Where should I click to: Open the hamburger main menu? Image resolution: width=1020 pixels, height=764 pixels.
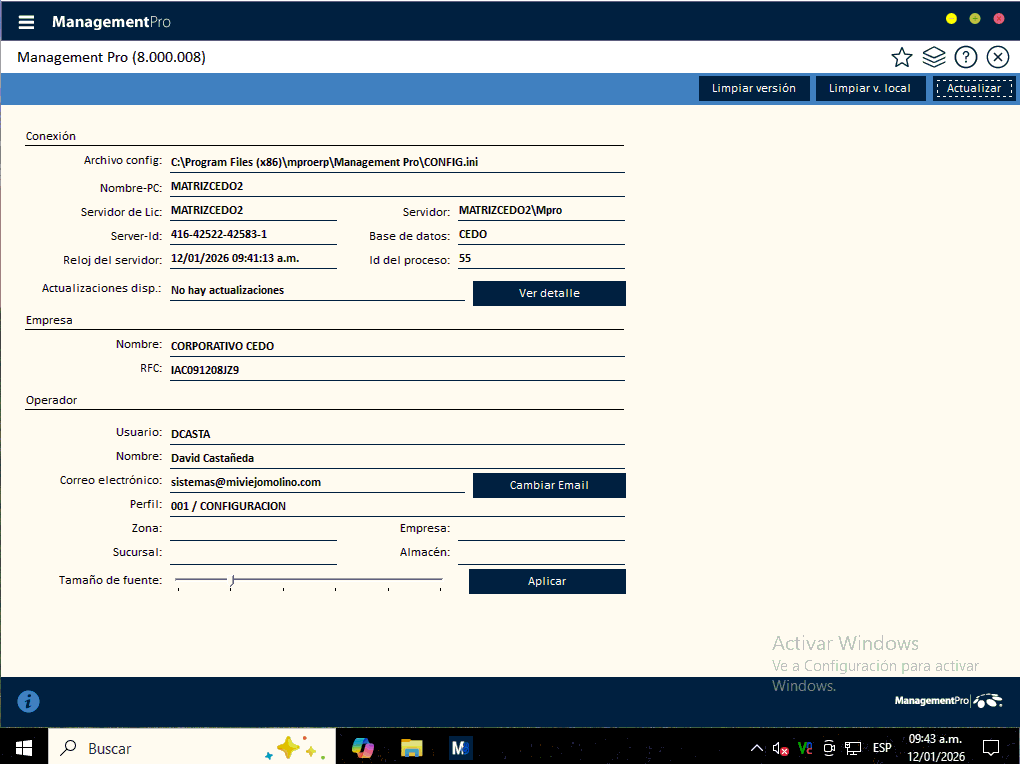[27, 22]
